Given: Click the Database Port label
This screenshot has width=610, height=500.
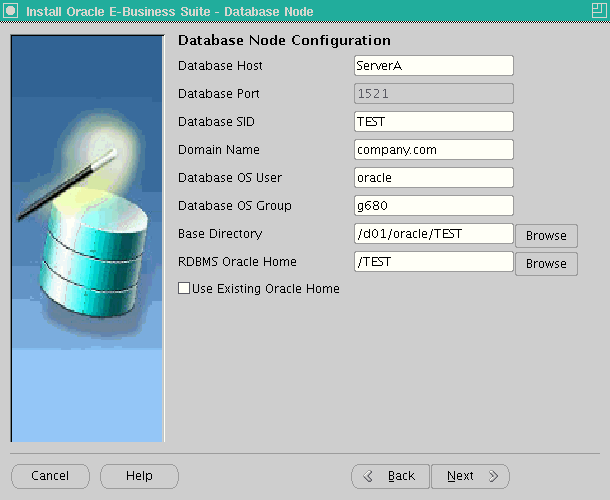Looking at the screenshot, I should coord(219,94).
